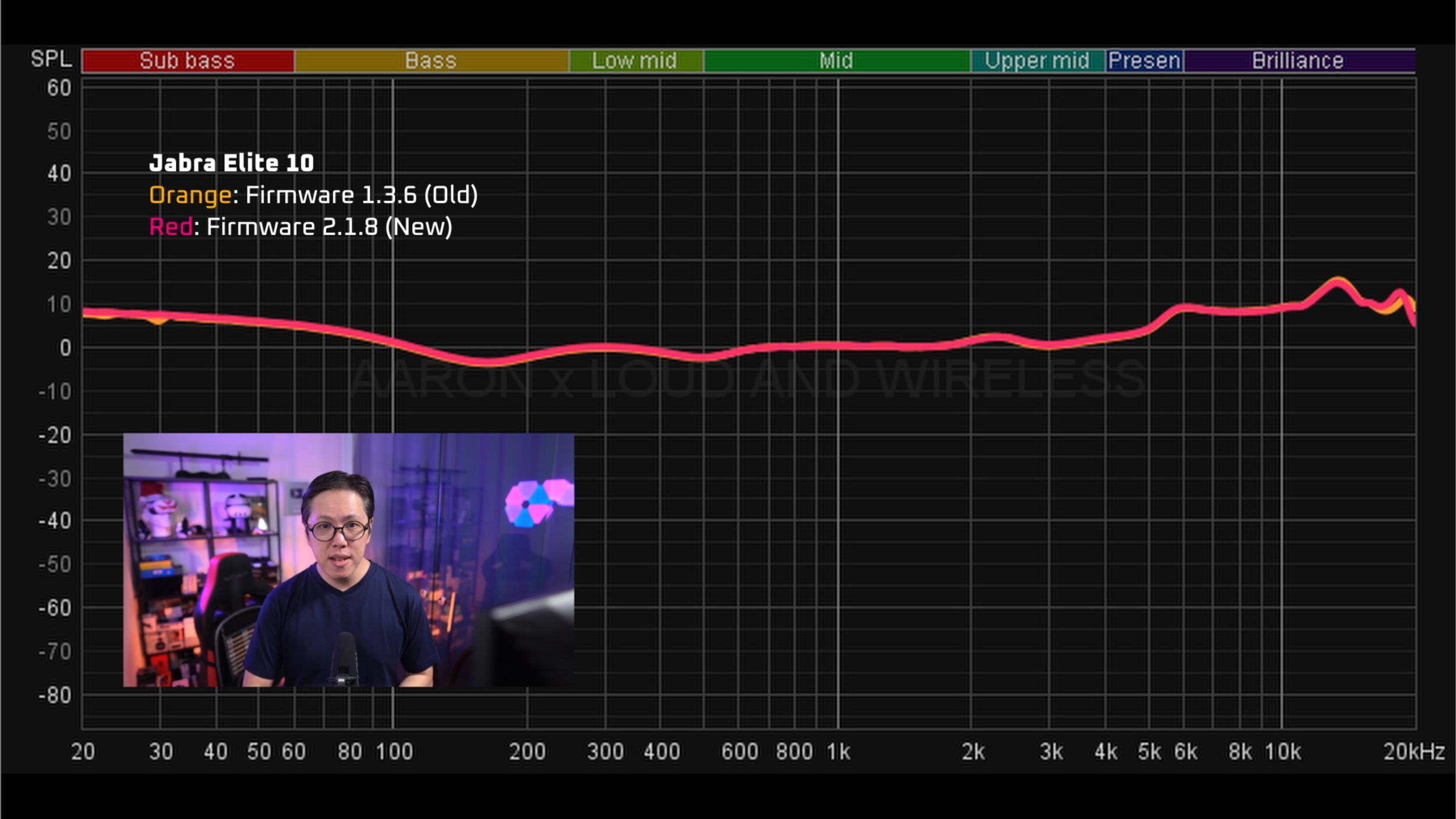This screenshot has width=1456, height=819.
Task: Select the Low mid band header
Action: pos(635,61)
